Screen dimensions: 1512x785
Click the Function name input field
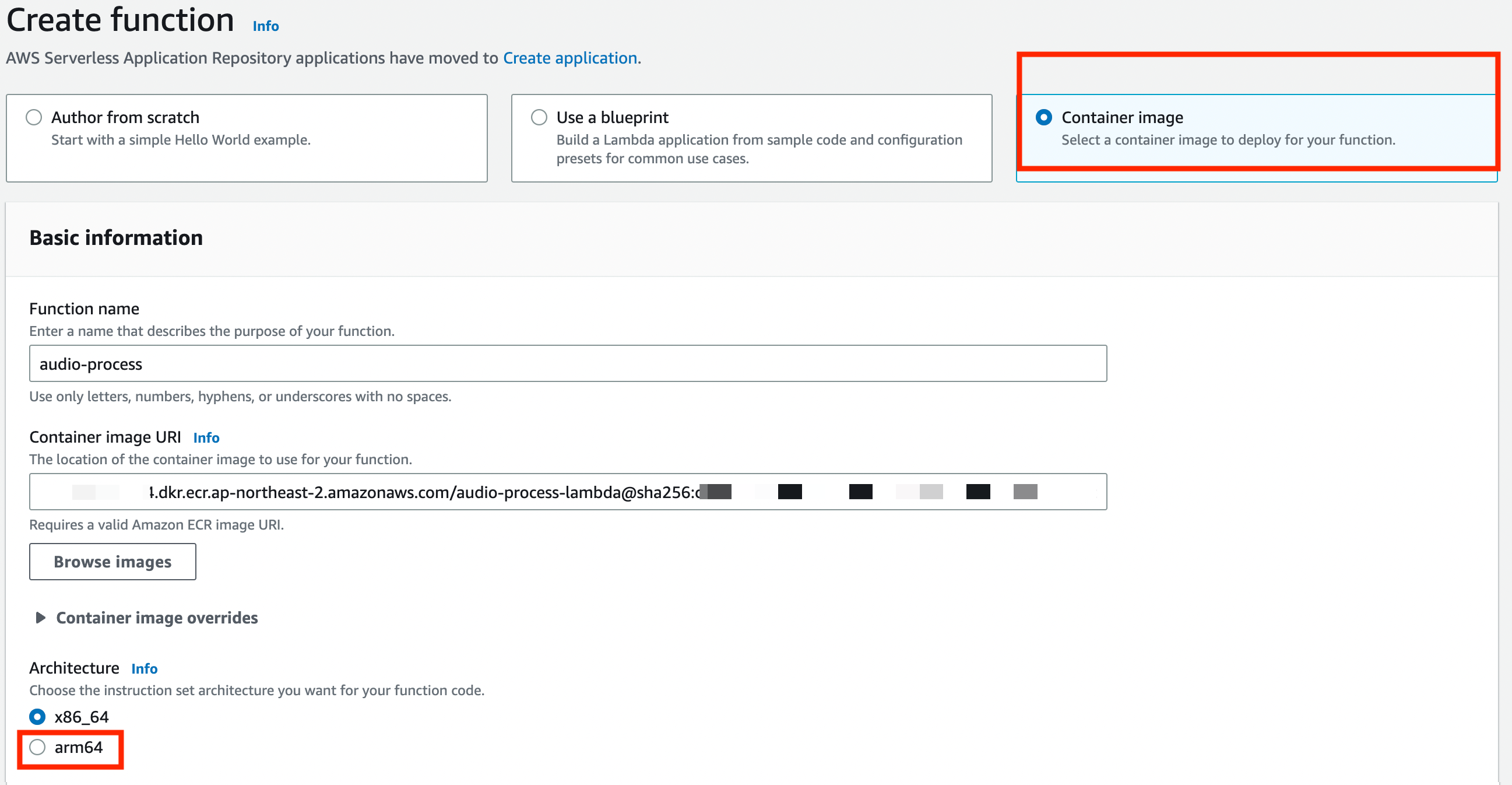(x=568, y=364)
